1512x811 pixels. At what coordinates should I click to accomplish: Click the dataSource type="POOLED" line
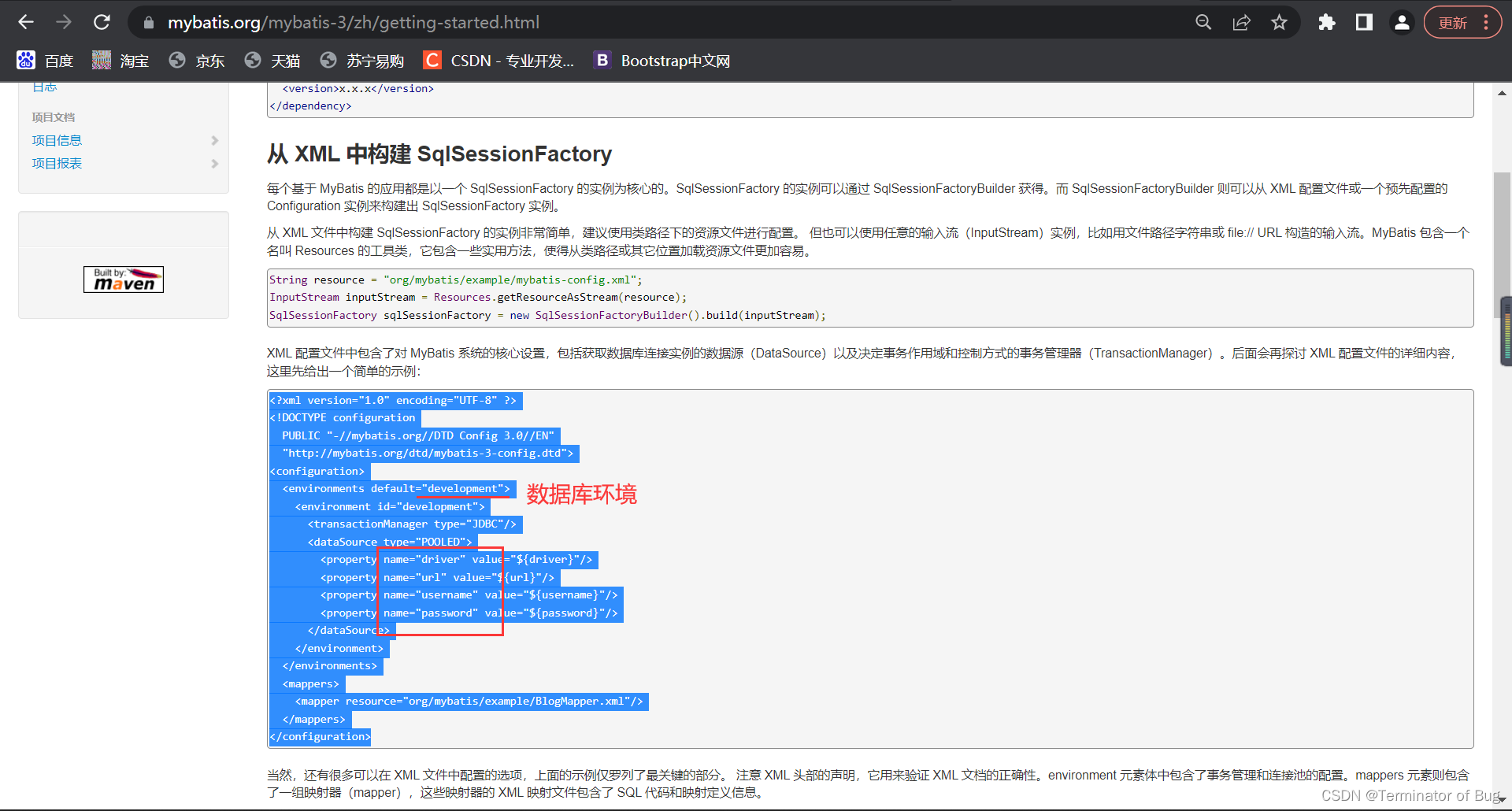pyautogui.click(x=390, y=542)
